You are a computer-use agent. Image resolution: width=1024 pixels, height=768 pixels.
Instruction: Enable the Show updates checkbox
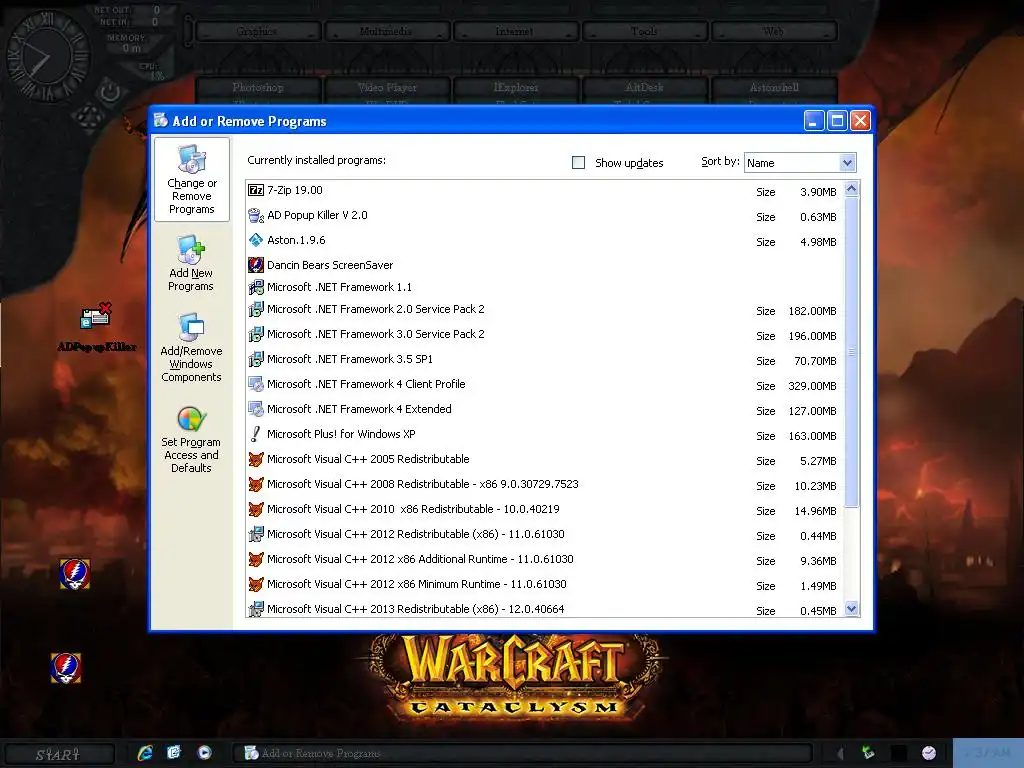click(579, 162)
